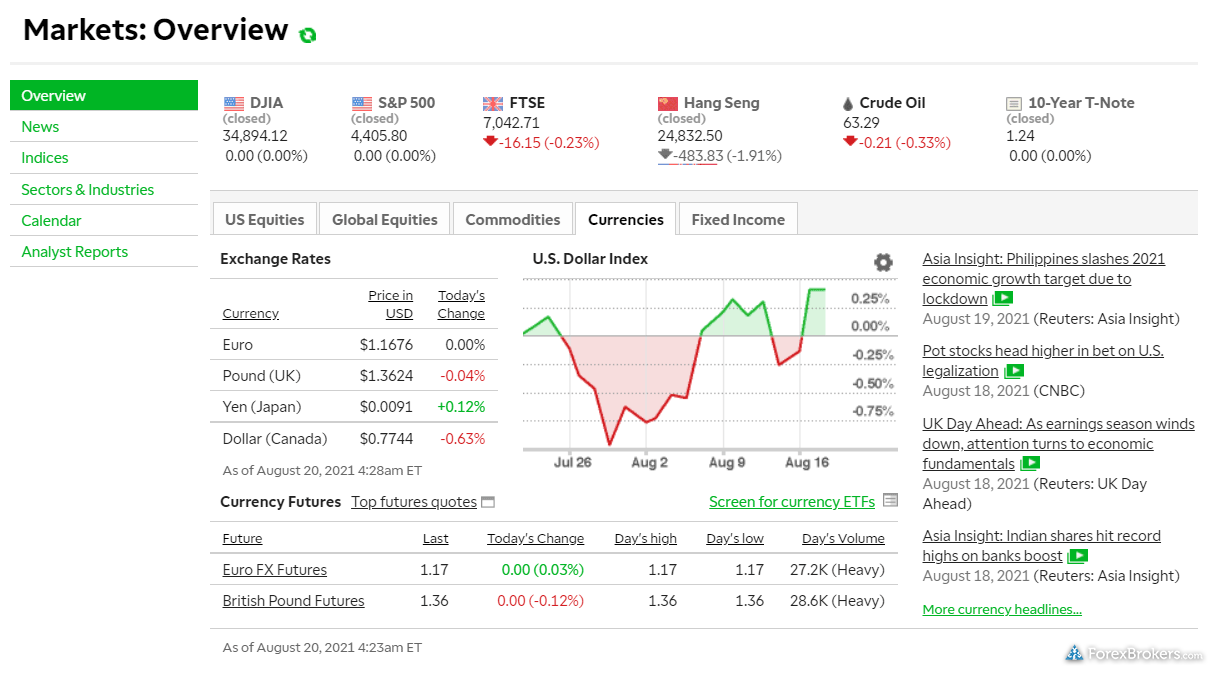Open the Top futures quotes link

(x=413, y=501)
